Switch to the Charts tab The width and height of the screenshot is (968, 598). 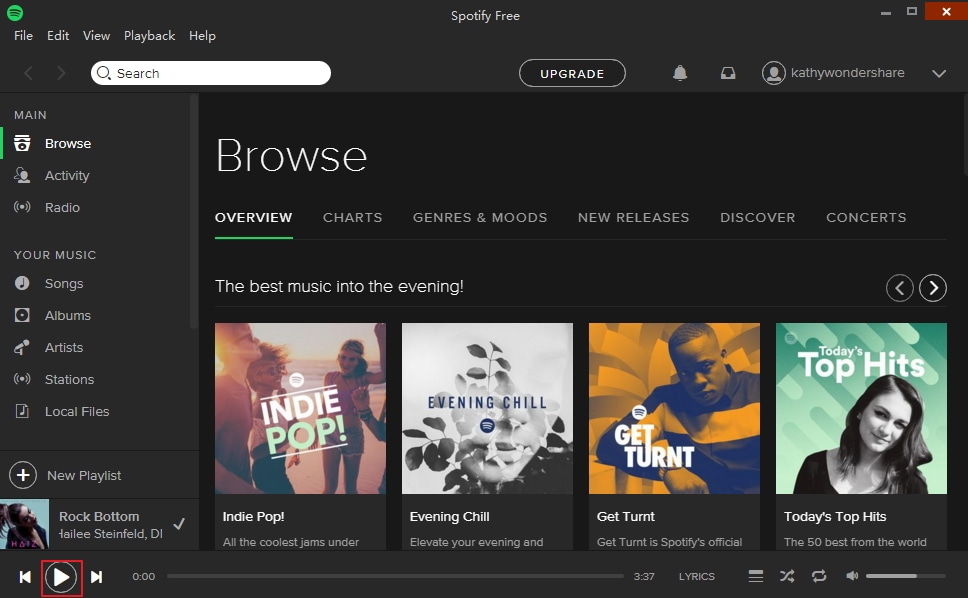point(353,217)
